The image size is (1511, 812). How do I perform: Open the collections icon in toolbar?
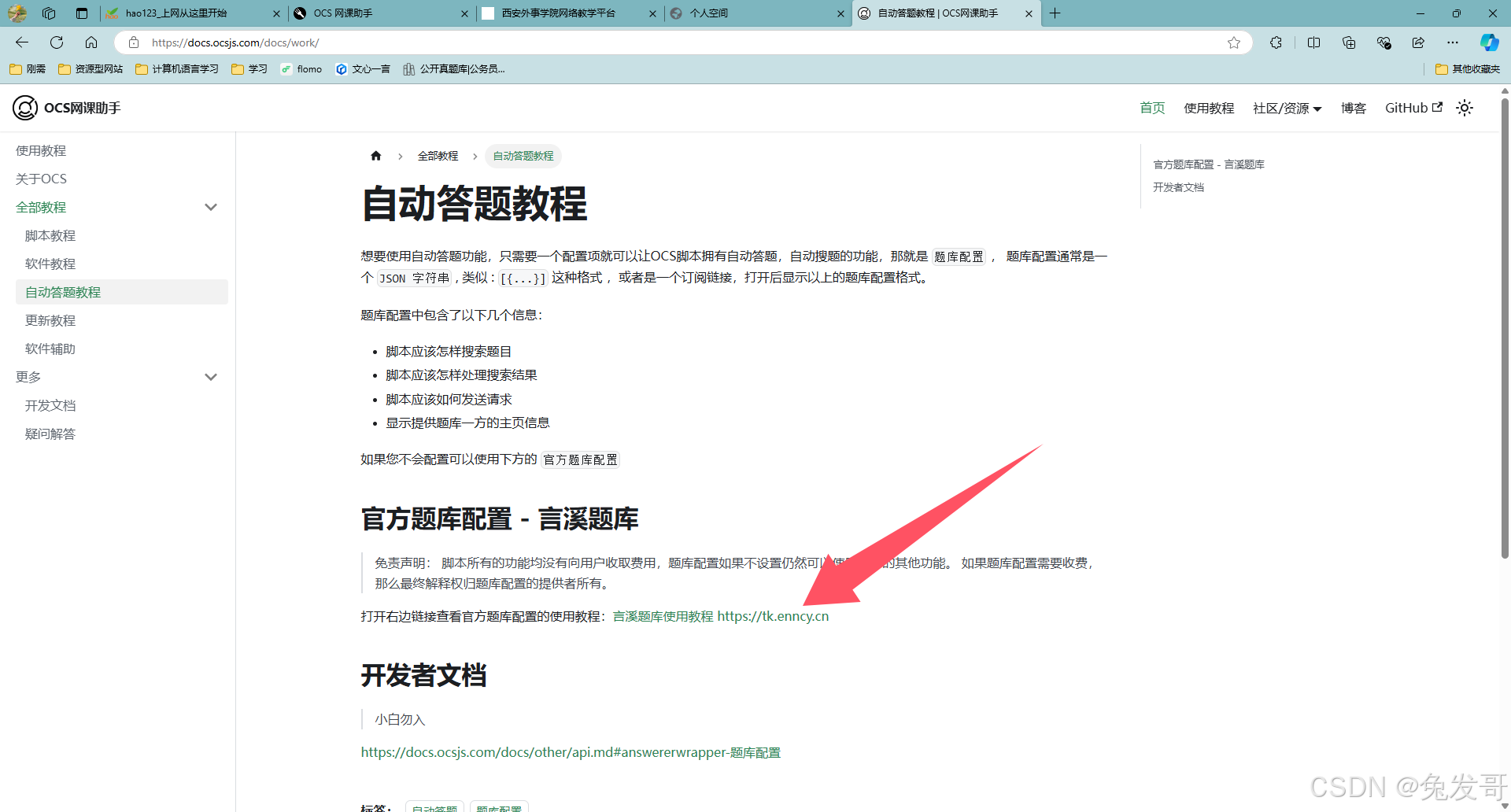click(x=1349, y=42)
